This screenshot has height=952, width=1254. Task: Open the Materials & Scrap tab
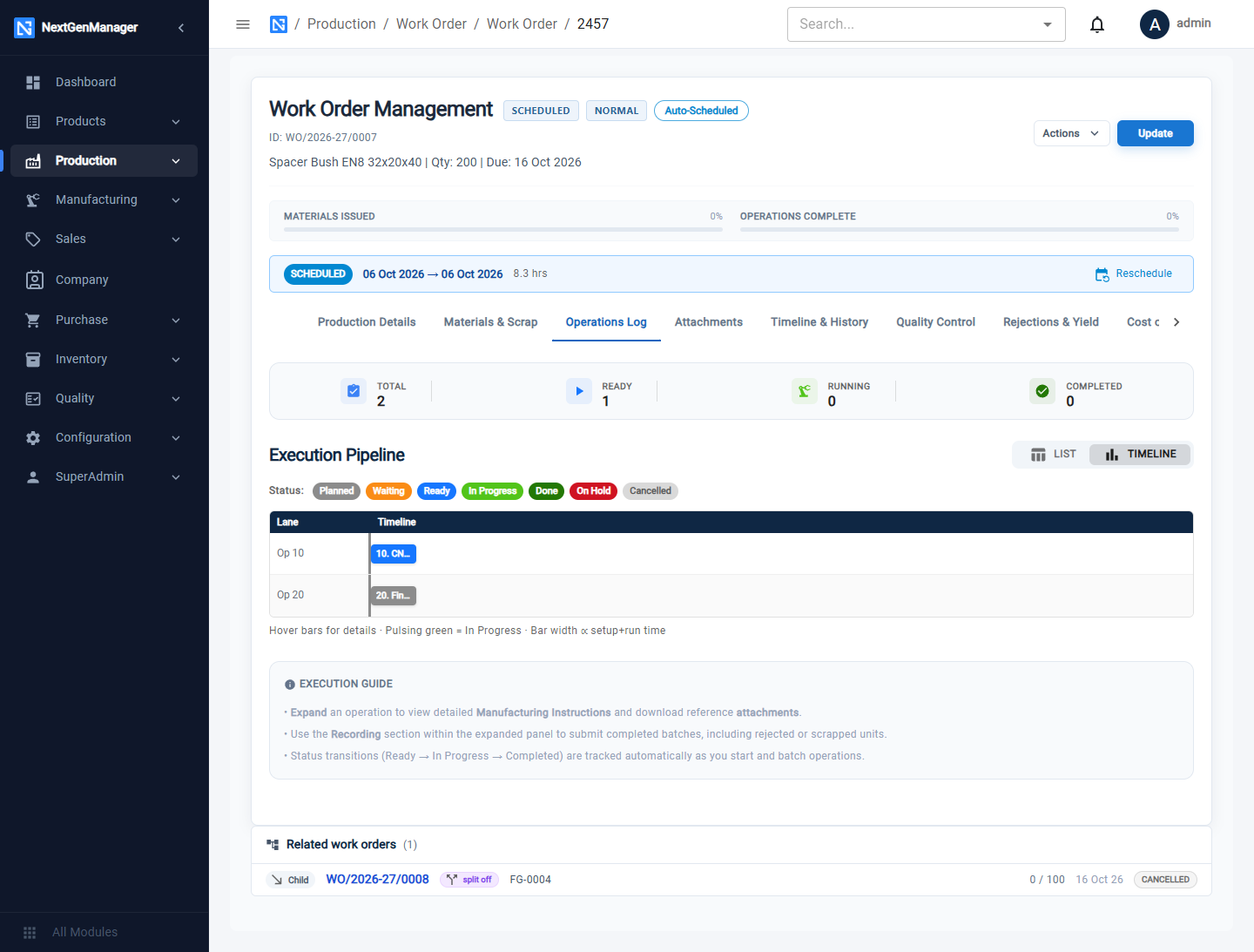(491, 322)
